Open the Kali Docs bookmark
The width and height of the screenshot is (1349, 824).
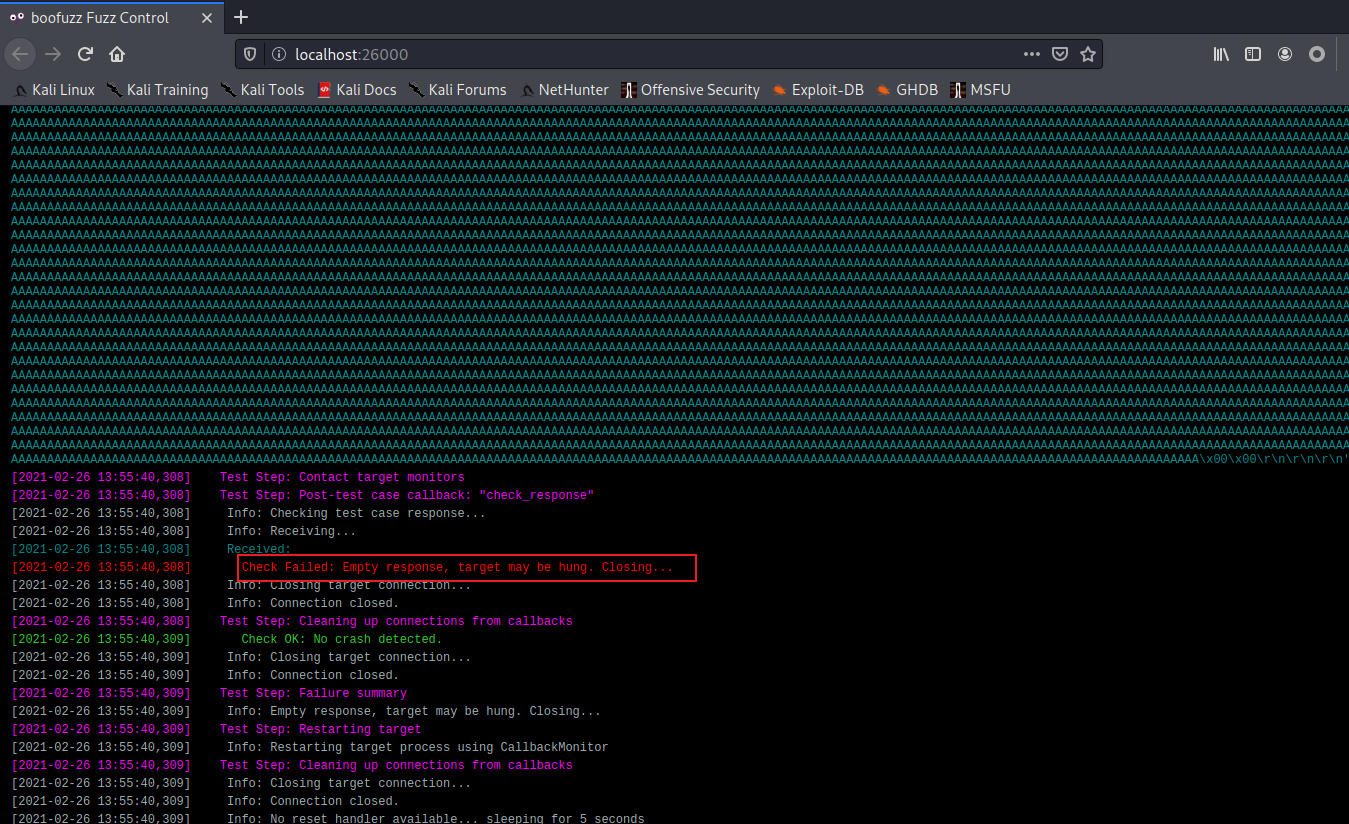(x=357, y=90)
